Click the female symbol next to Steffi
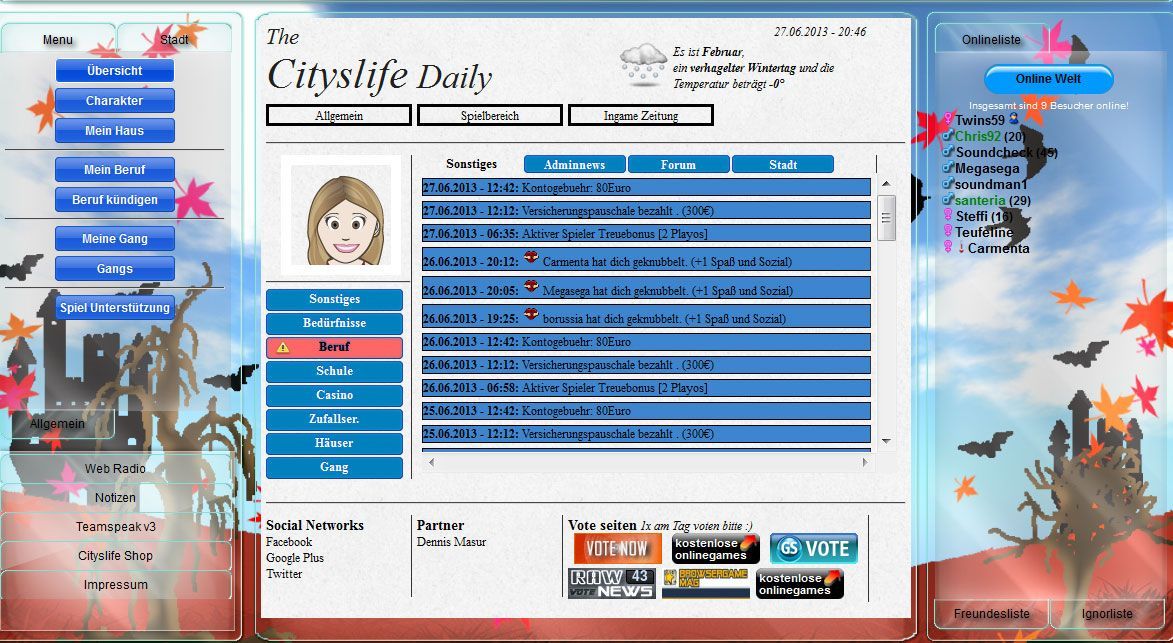 [948, 215]
